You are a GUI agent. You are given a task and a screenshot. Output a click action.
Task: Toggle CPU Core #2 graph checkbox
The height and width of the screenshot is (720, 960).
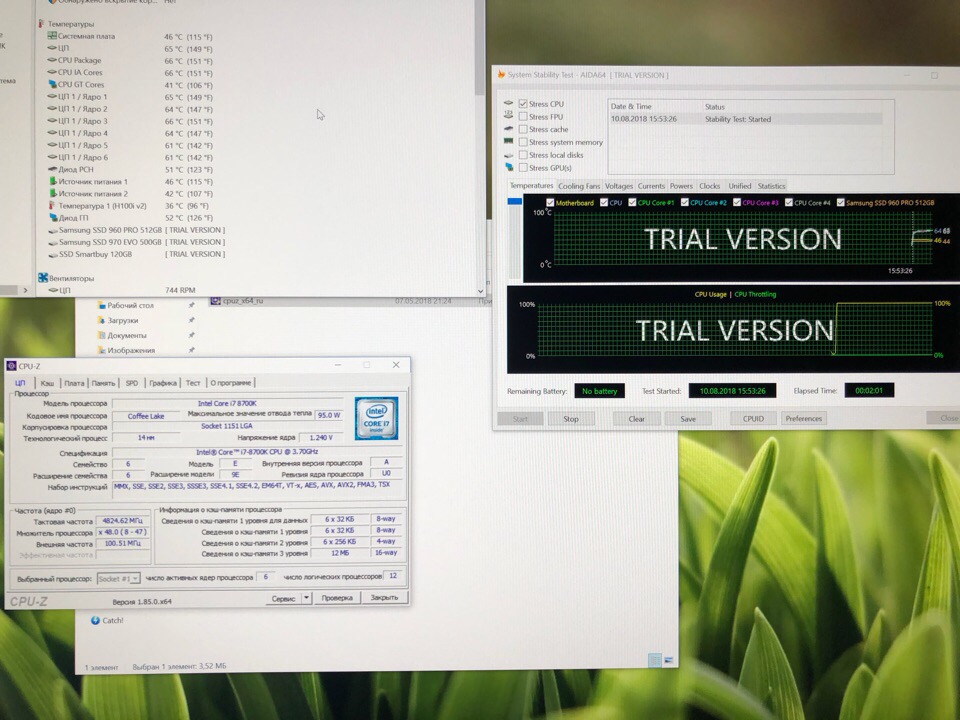(684, 203)
